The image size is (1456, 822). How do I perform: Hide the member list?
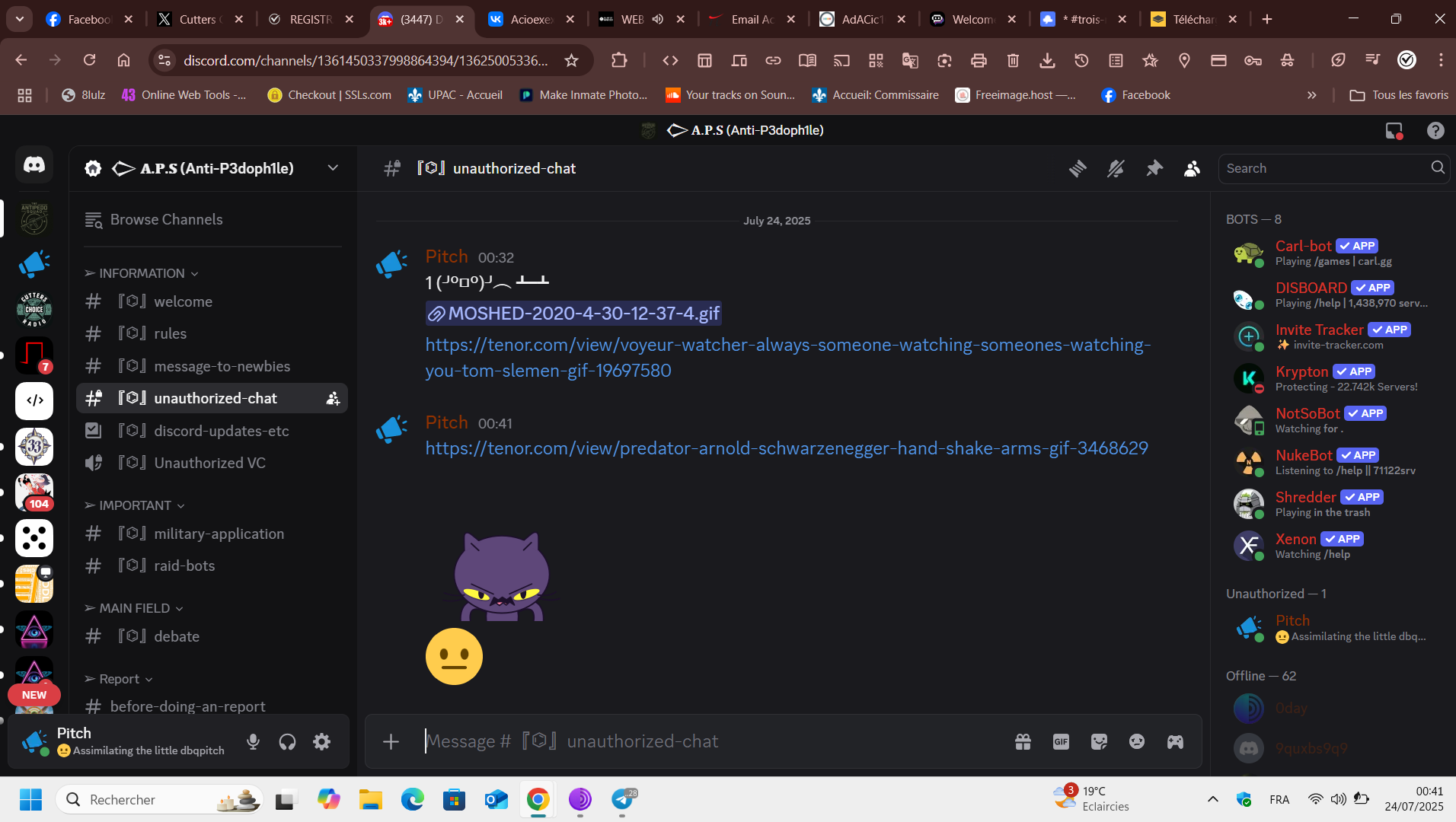click(1192, 168)
